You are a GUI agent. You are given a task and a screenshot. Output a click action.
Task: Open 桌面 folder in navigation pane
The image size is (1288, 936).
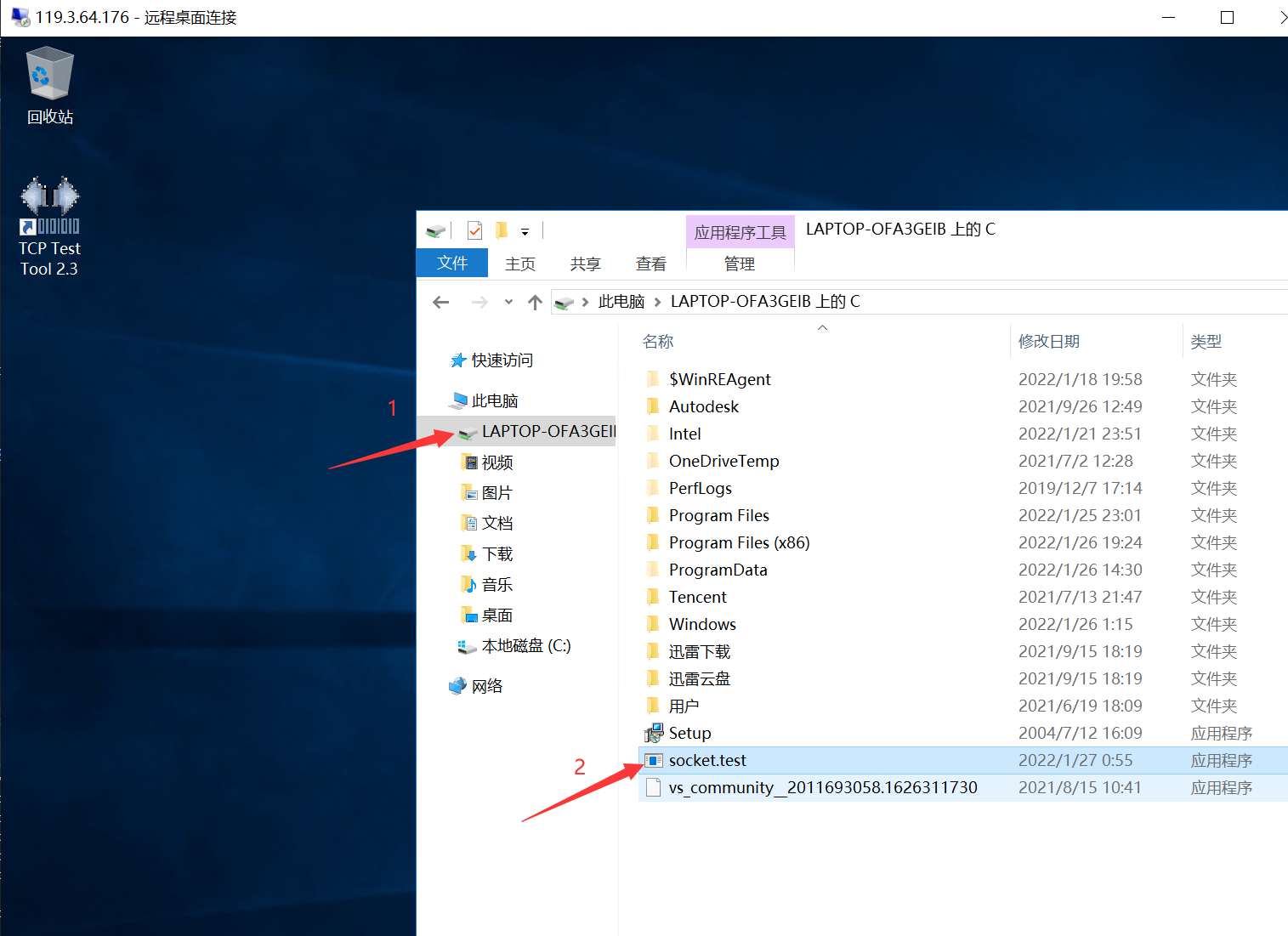pyautogui.click(x=487, y=615)
